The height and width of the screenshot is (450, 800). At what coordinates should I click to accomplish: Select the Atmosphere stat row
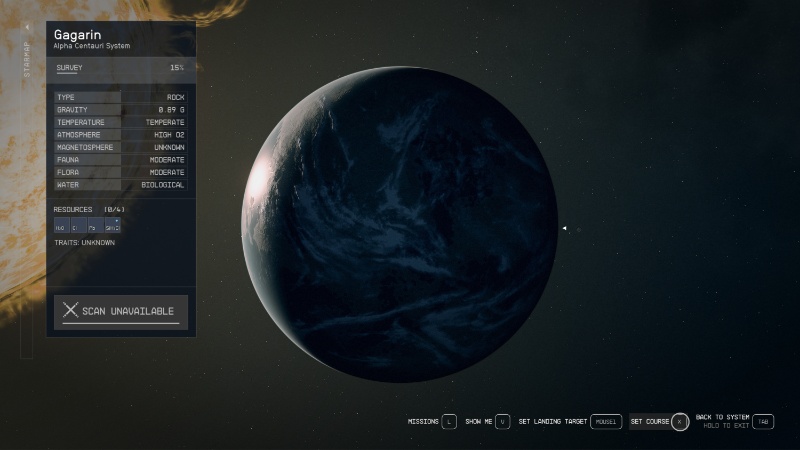tap(120, 134)
